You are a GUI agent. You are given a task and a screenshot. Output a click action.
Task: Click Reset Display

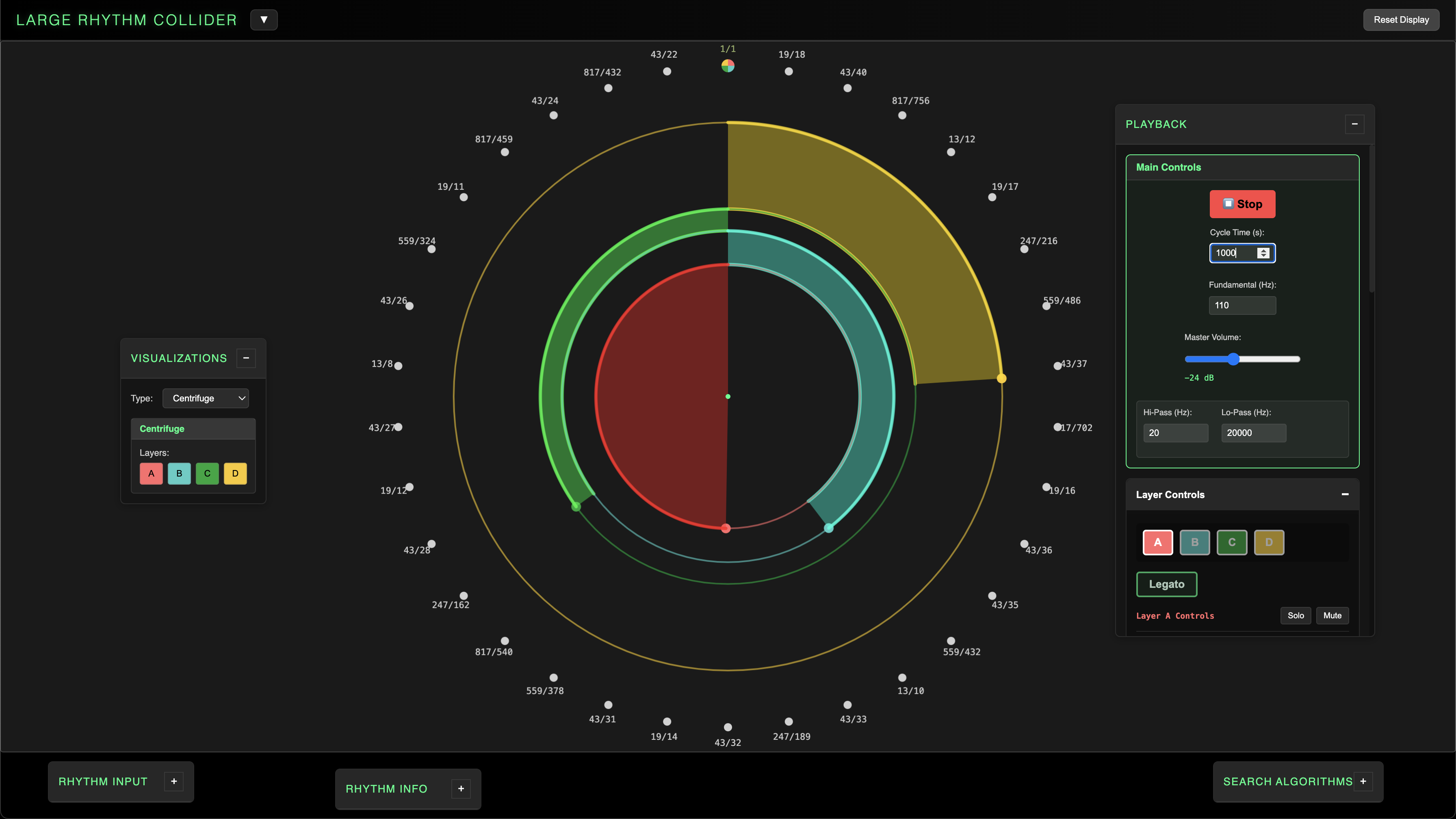(1401, 19)
